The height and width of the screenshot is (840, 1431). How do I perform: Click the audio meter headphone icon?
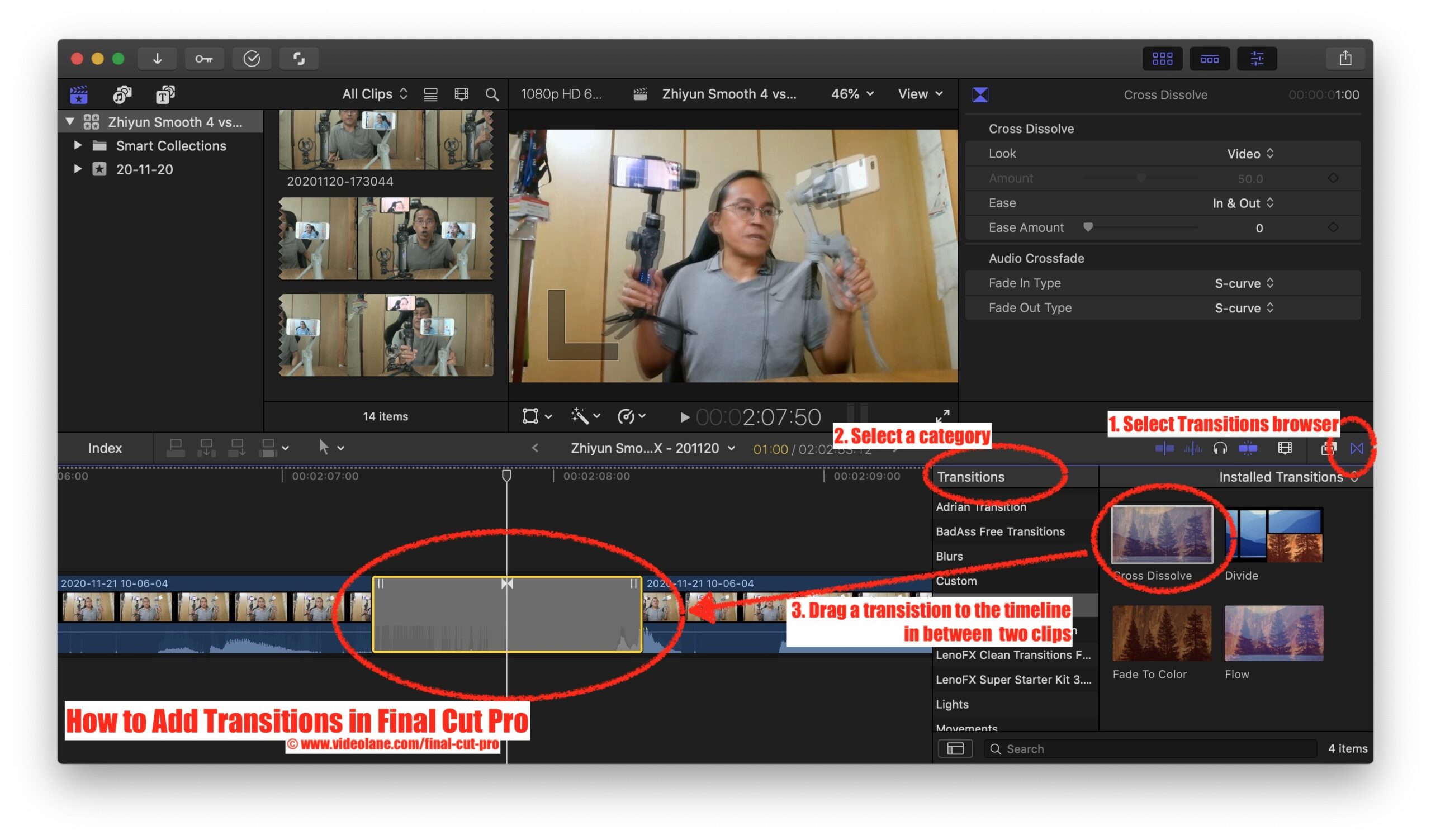coord(1219,449)
